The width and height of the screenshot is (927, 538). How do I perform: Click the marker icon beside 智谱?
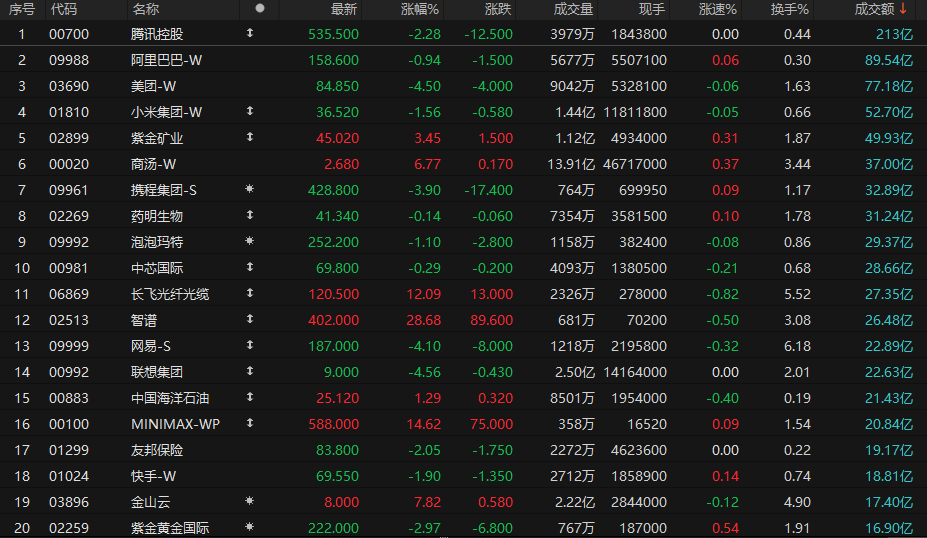pos(250,319)
